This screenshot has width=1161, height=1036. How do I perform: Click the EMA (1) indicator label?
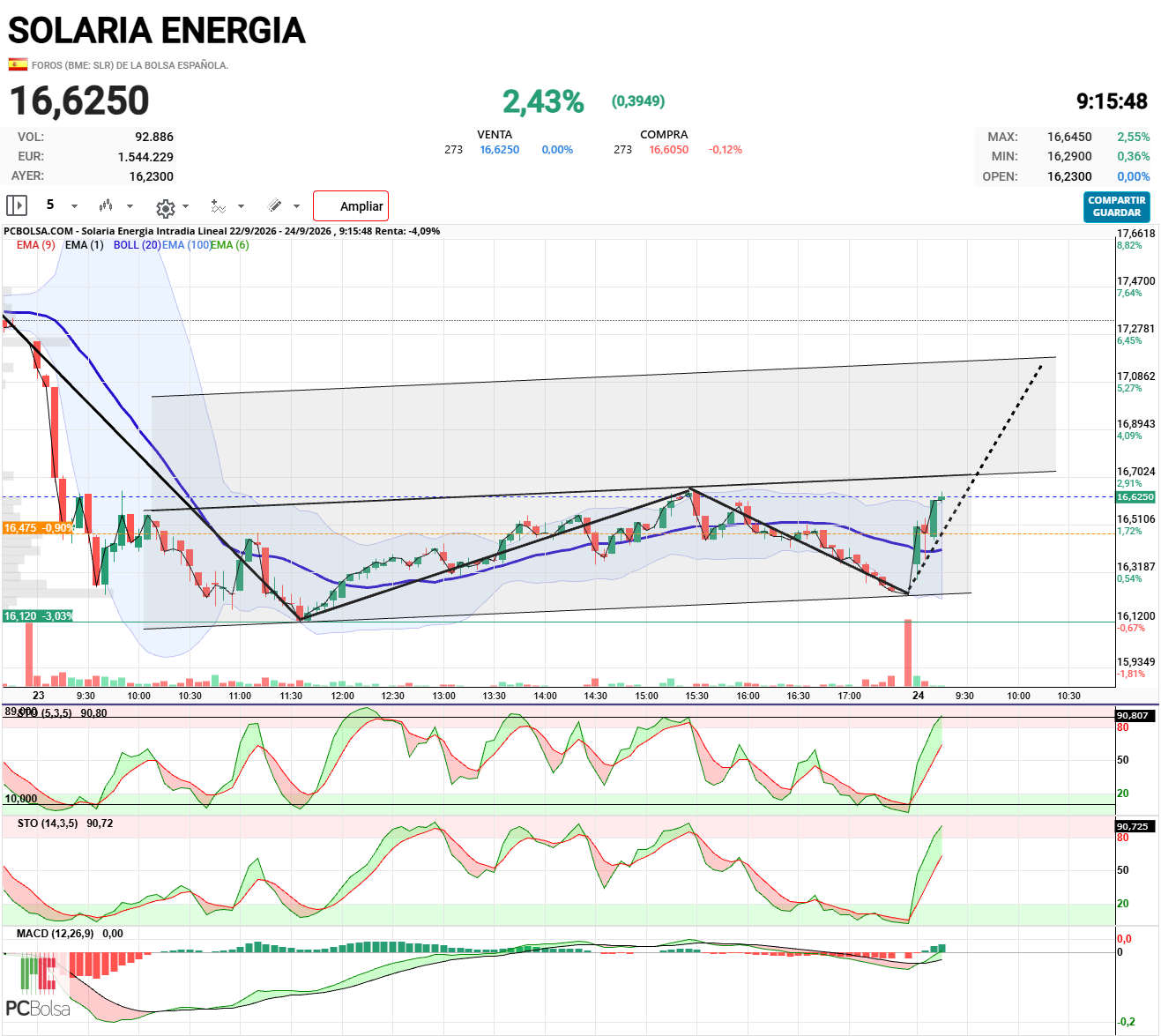(x=85, y=245)
